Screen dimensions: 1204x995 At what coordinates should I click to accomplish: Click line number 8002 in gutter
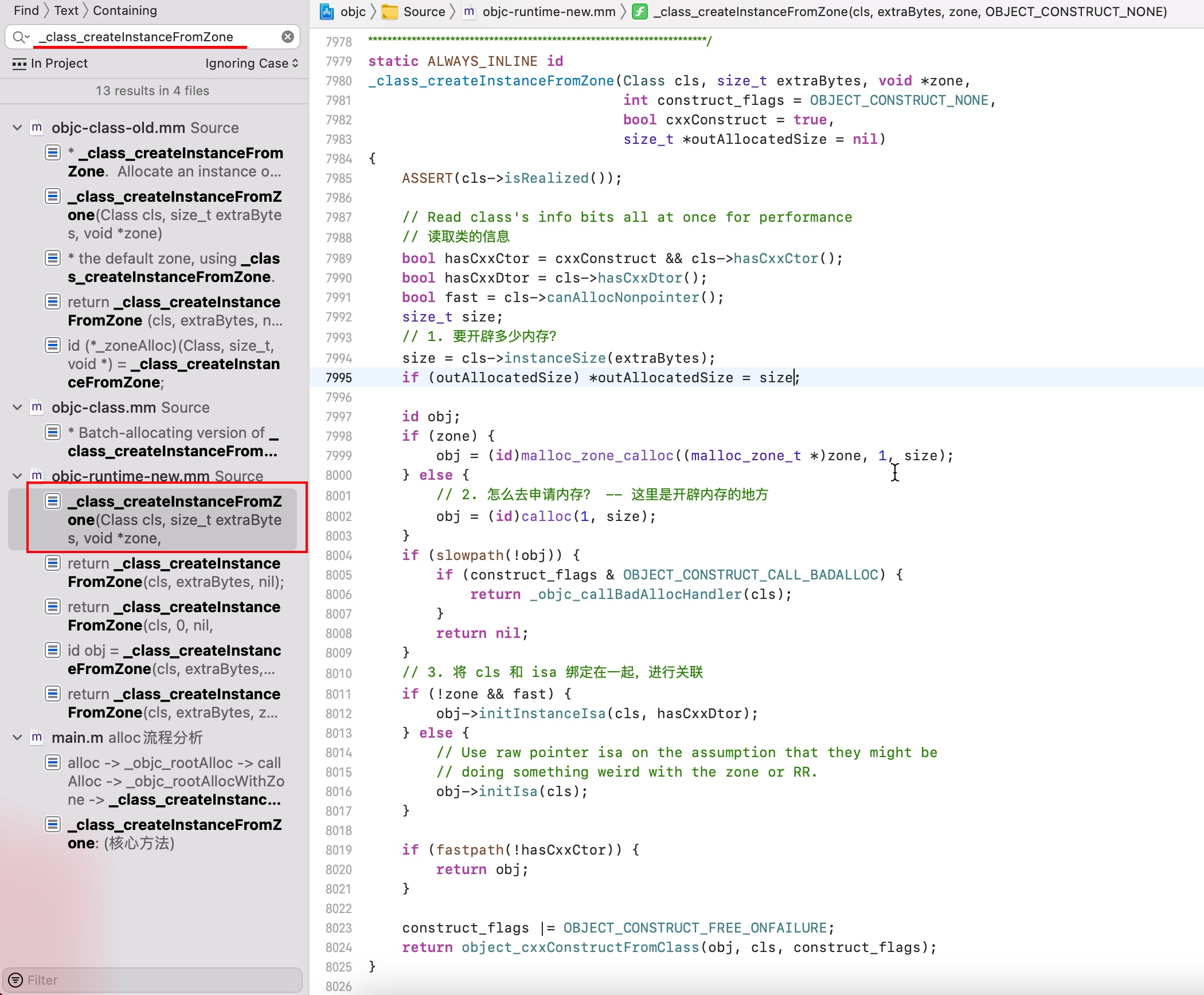(338, 516)
